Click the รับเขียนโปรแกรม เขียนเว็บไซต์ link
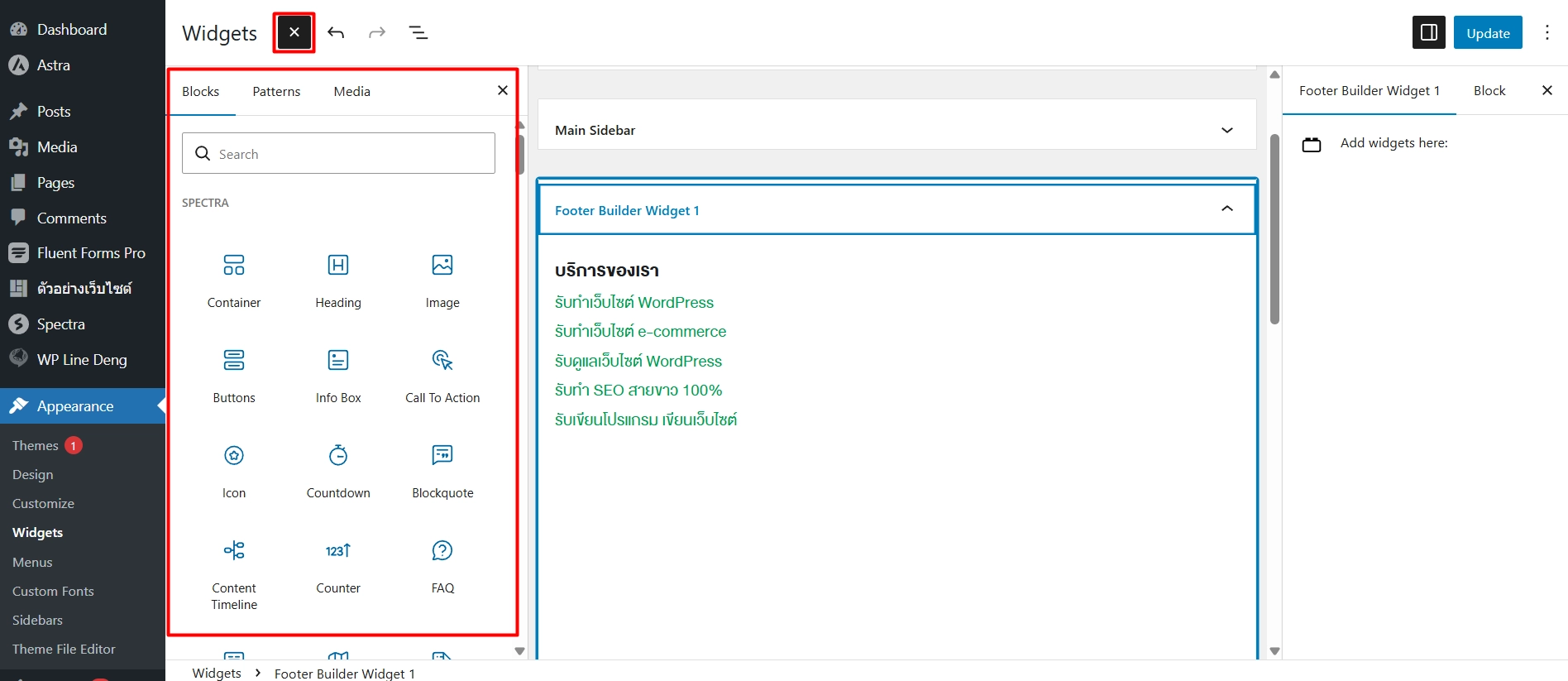This screenshot has height=681, width=1568. 646,420
